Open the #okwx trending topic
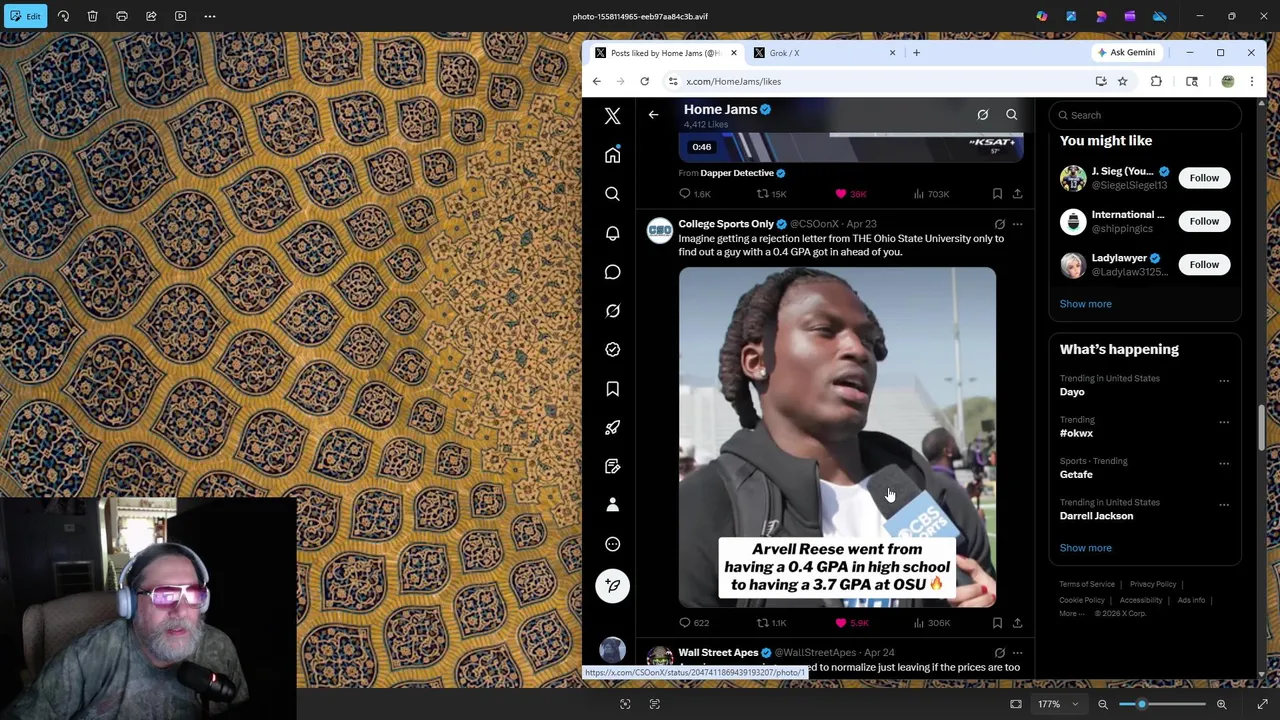The width and height of the screenshot is (1280, 720). point(1076,433)
